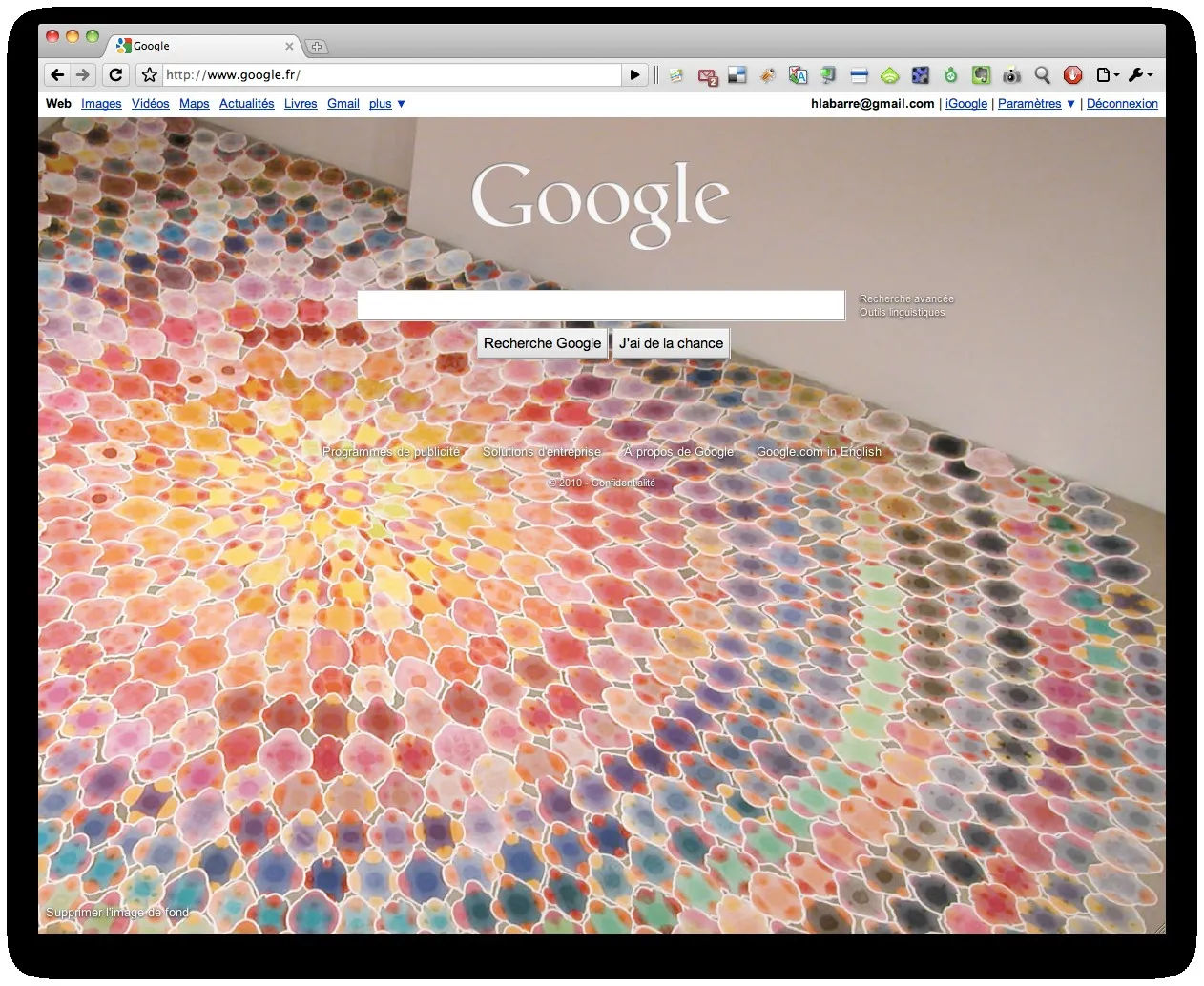Open the Maps link

[x=194, y=104]
